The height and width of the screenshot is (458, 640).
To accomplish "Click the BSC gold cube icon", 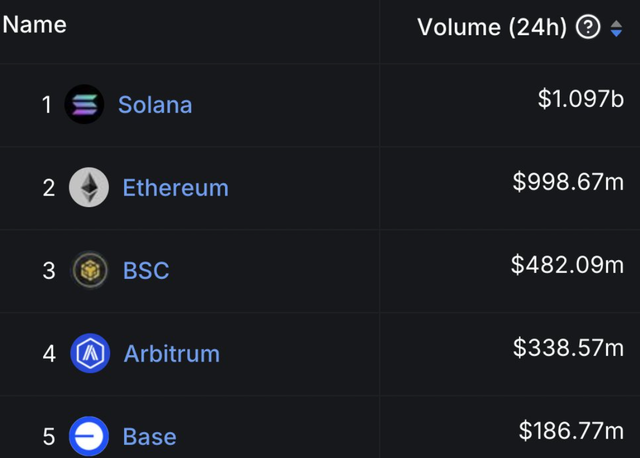I will pos(89,270).
